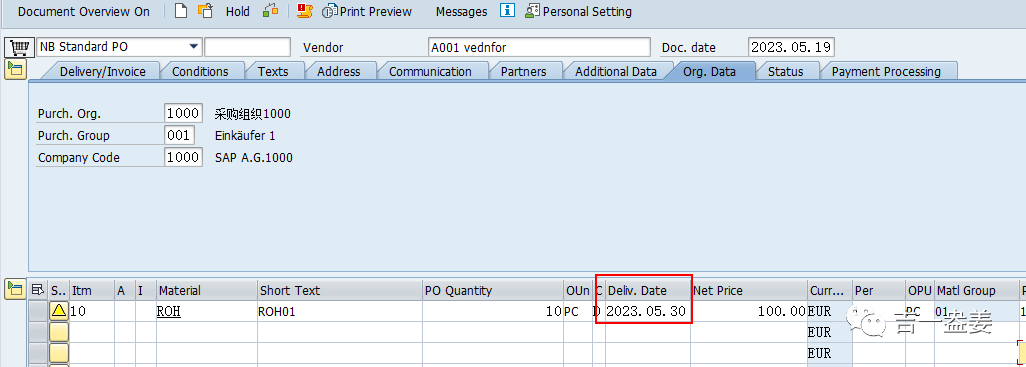Select row of item 10
1026x367 pixels.
[38, 311]
